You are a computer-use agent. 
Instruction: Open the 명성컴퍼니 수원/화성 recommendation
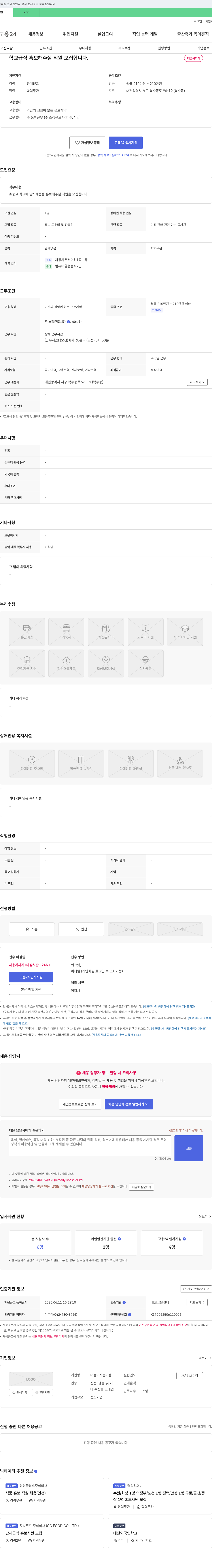[159, 1496]
